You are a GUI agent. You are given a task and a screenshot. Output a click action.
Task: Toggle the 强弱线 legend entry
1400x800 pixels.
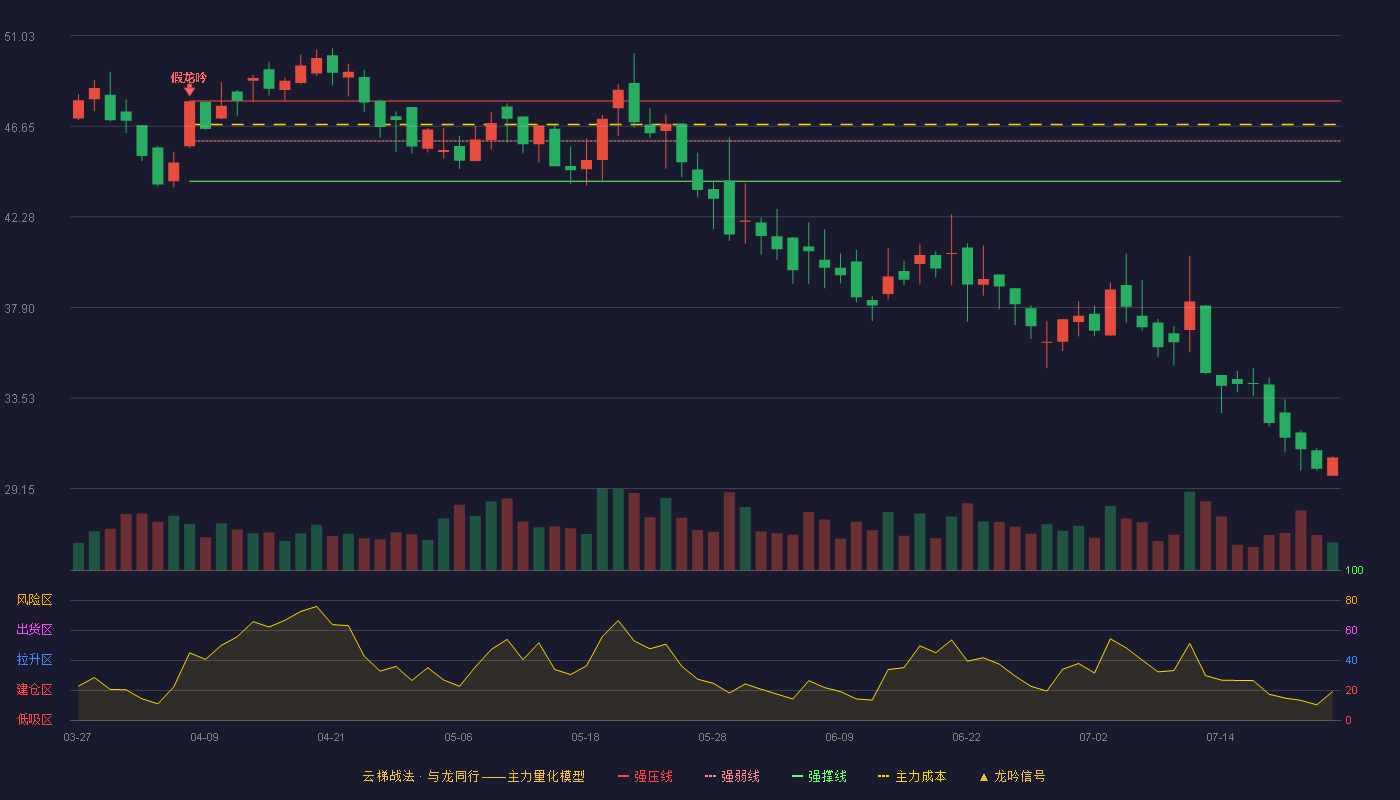pyautogui.click(x=732, y=776)
